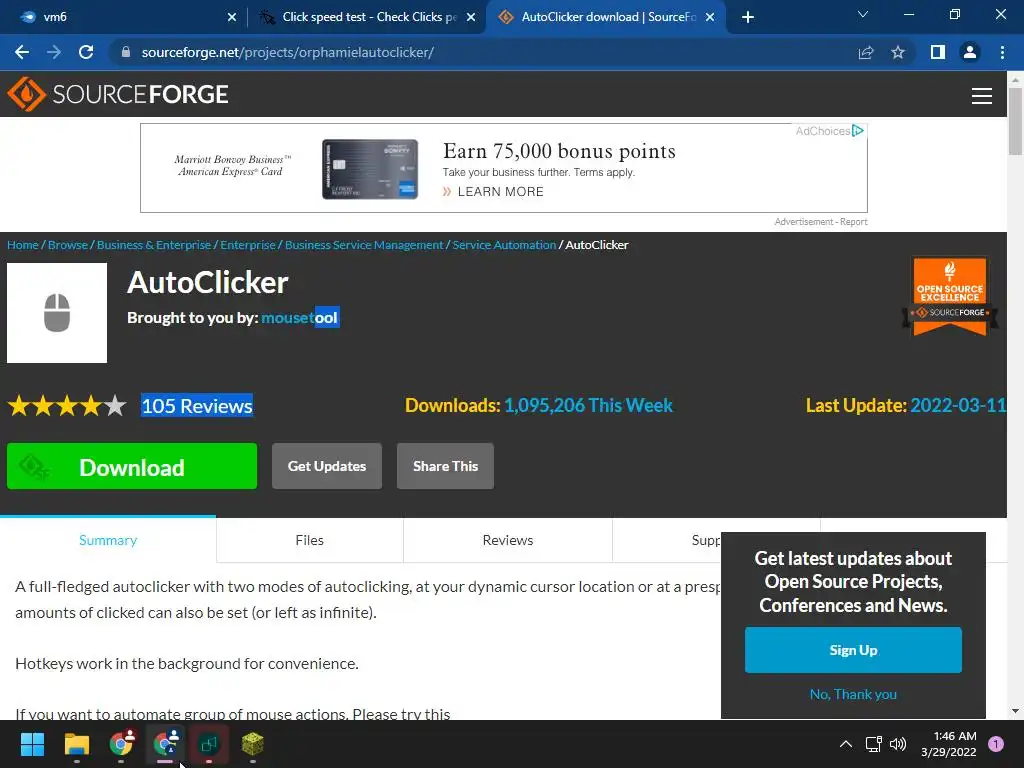This screenshot has width=1024, height=768.
Task: Open the Summary tab
Action: click(108, 540)
